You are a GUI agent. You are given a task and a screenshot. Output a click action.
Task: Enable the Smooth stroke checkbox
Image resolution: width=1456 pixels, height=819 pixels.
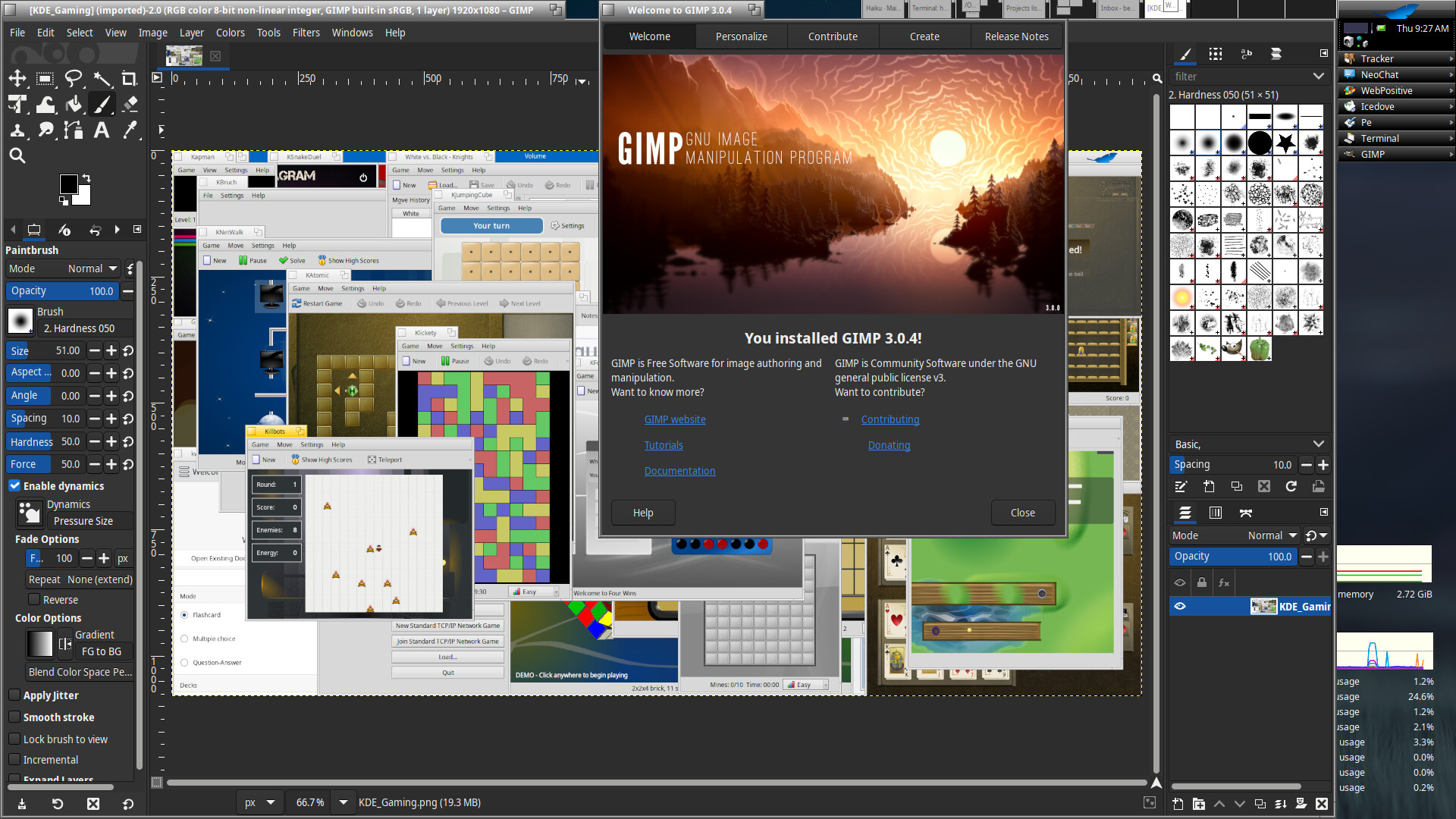pos(14,717)
